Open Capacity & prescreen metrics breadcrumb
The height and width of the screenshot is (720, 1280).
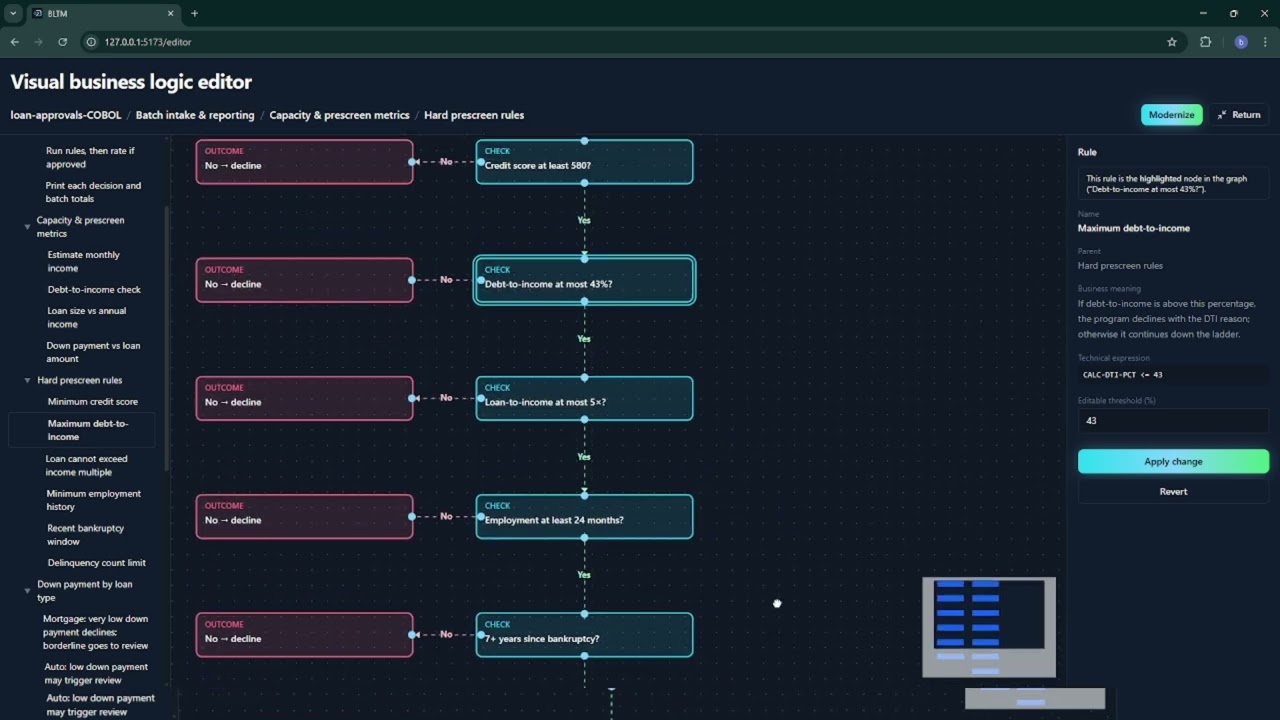pyautogui.click(x=339, y=115)
